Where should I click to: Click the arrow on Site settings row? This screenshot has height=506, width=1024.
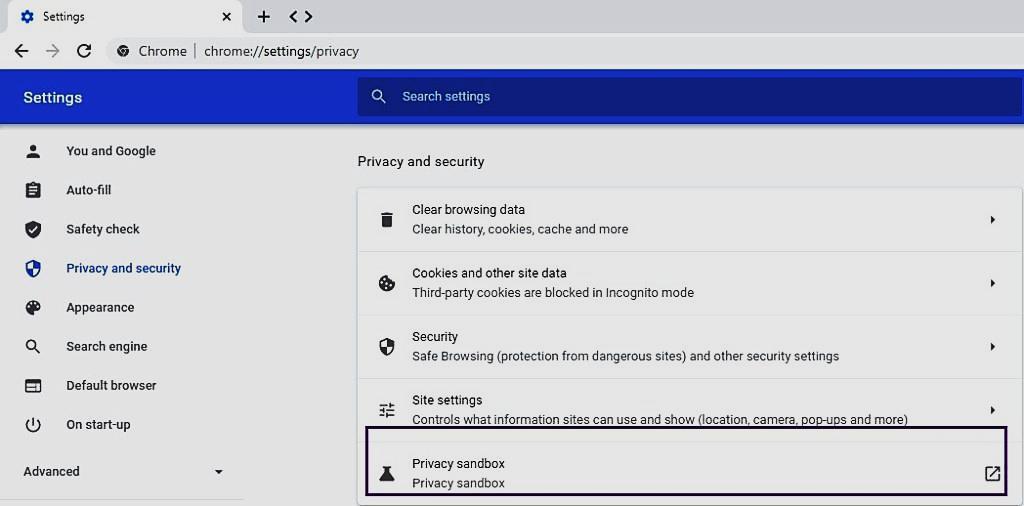993,409
